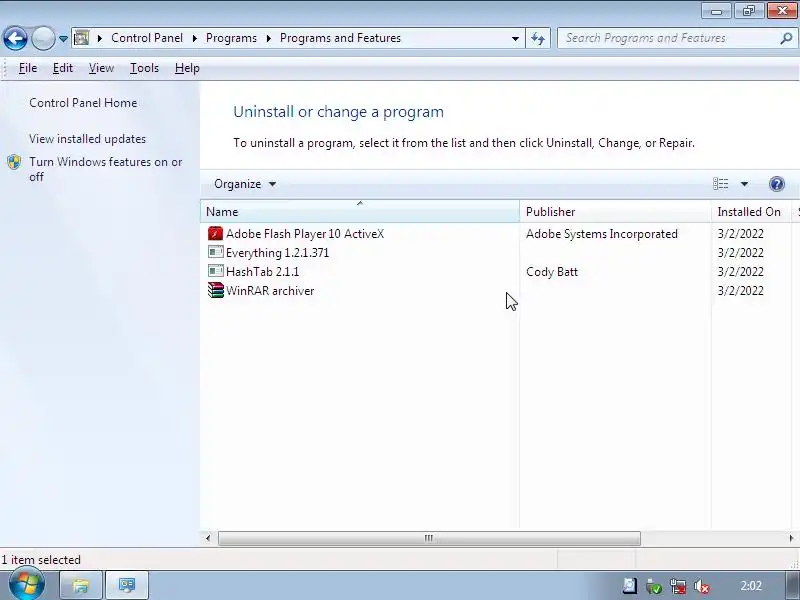Open View installed updates link
Image resolution: width=800 pixels, height=600 pixels.
coord(87,139)
